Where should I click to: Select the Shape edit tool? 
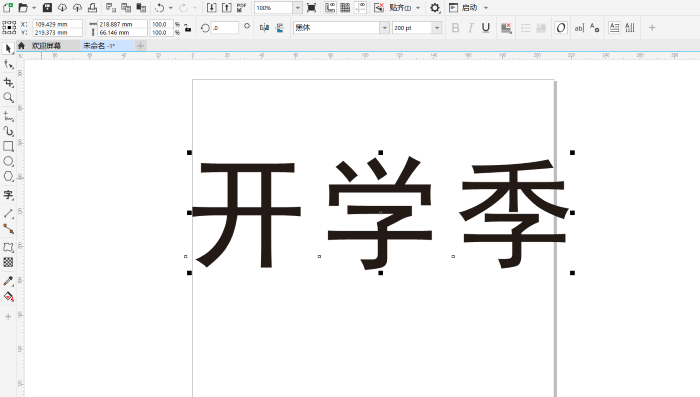[x=8, y=65]
